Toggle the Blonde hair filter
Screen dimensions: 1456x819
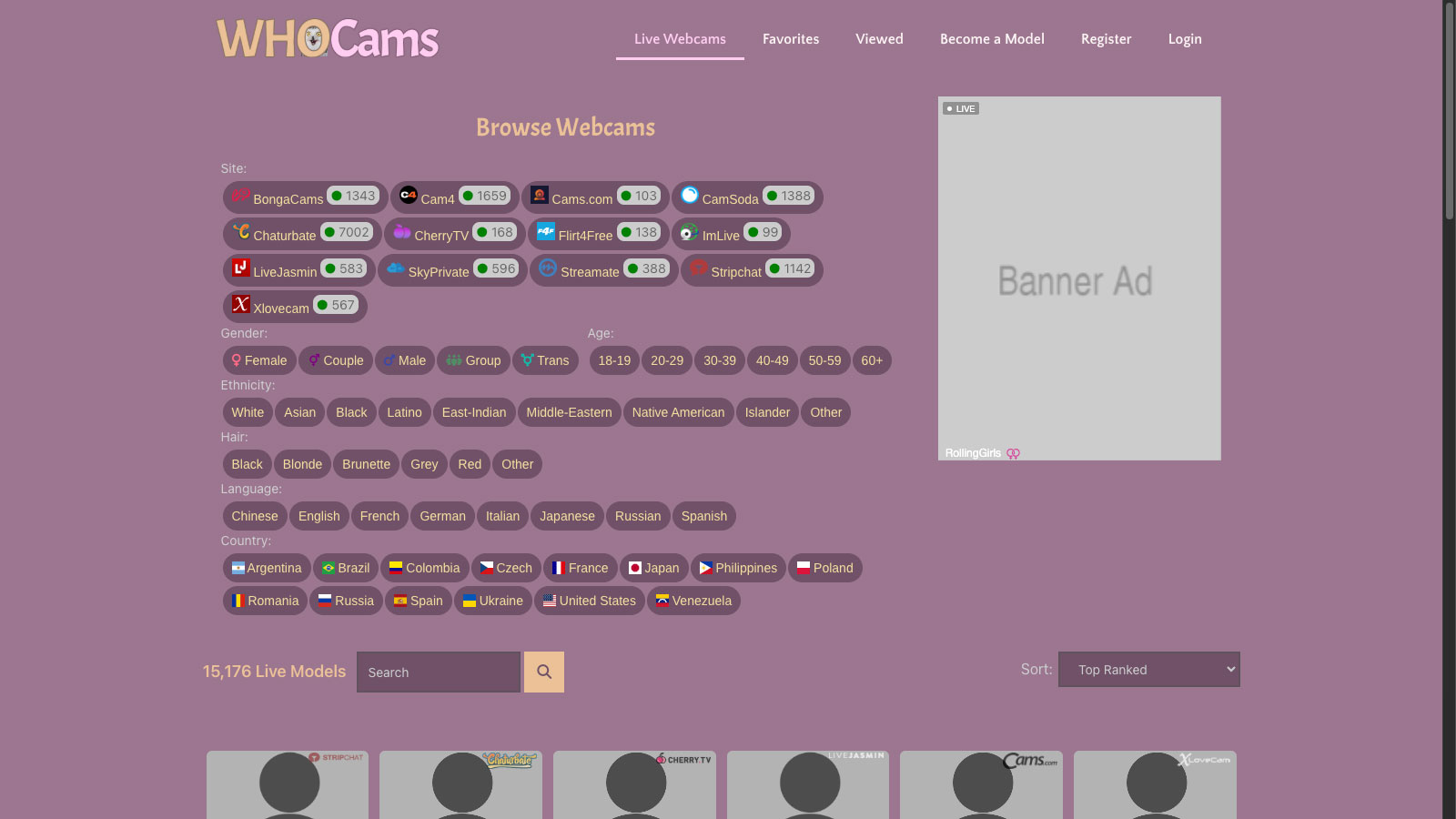coord(302,464)
